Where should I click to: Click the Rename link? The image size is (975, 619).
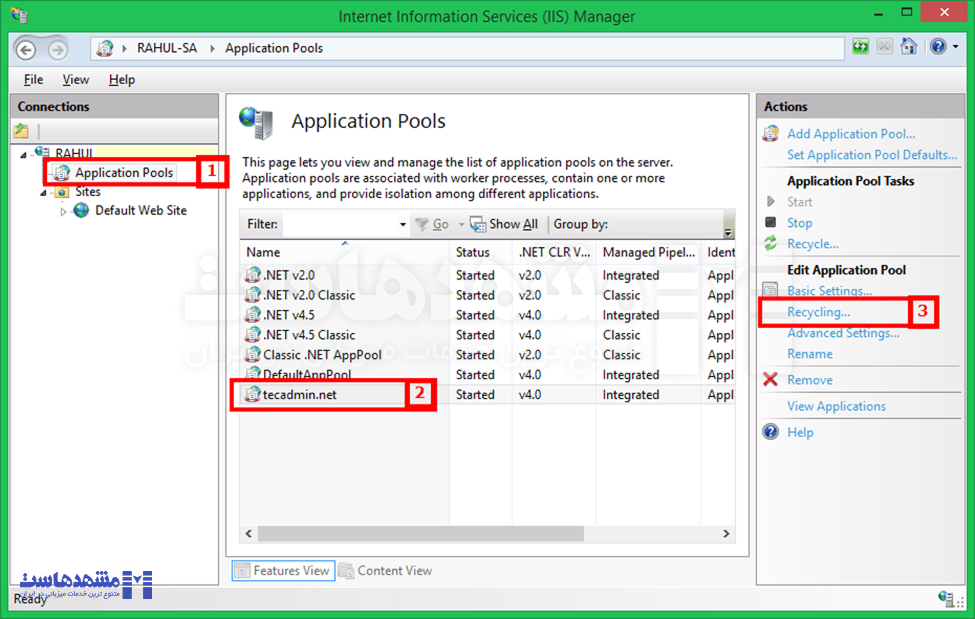pos(810,353)
